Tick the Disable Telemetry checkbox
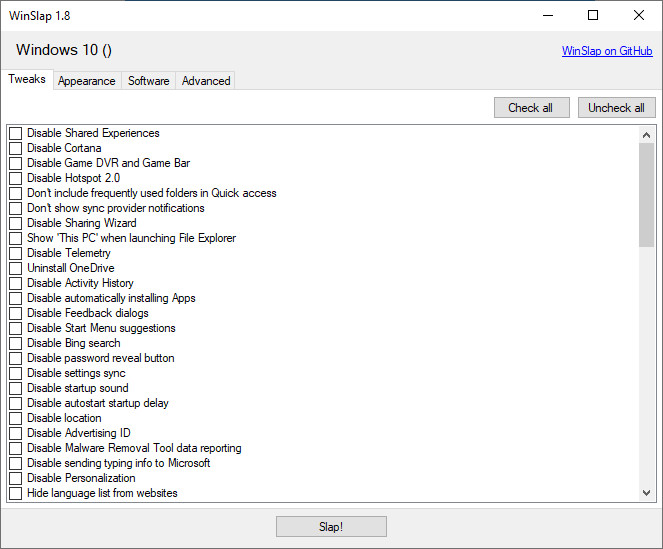The width and height of the screenshot is (663, 549). coord(16,253)
